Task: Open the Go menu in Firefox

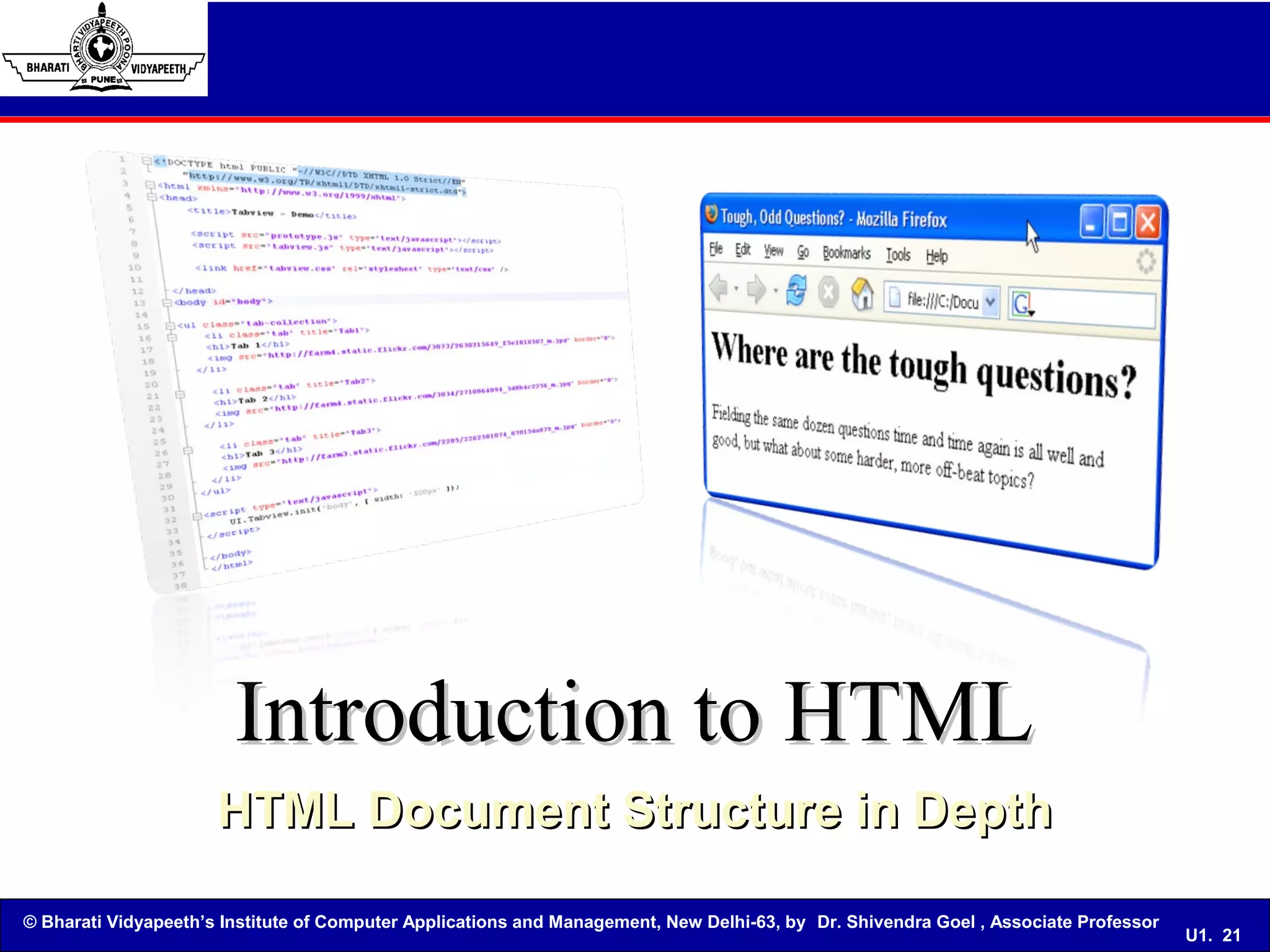Action: 803,252
